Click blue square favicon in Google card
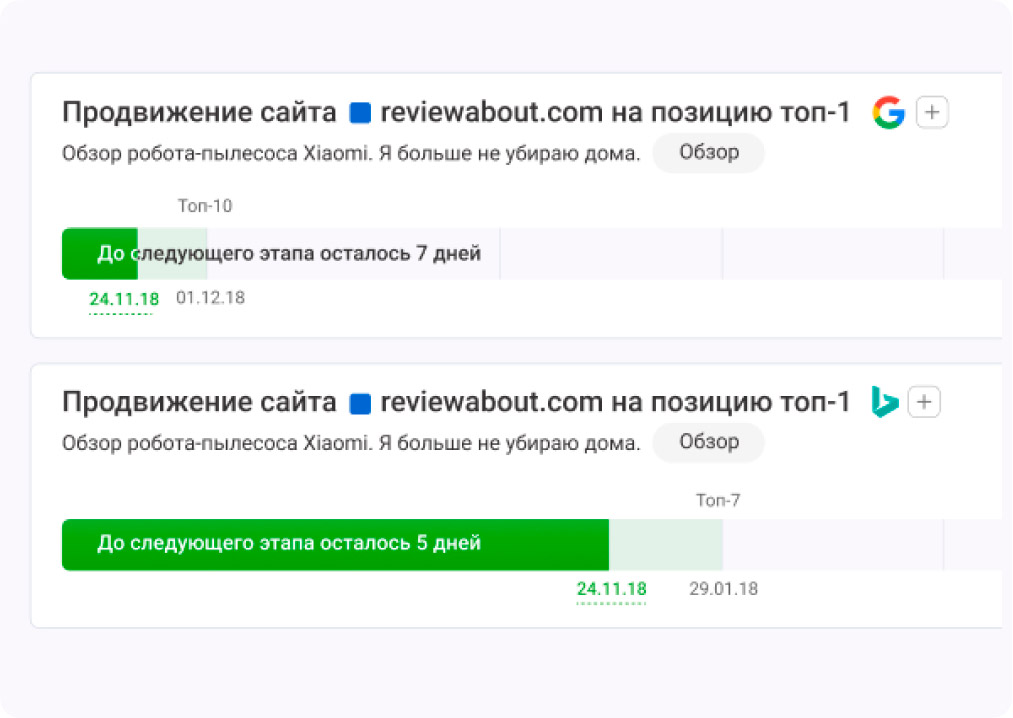 360,114
